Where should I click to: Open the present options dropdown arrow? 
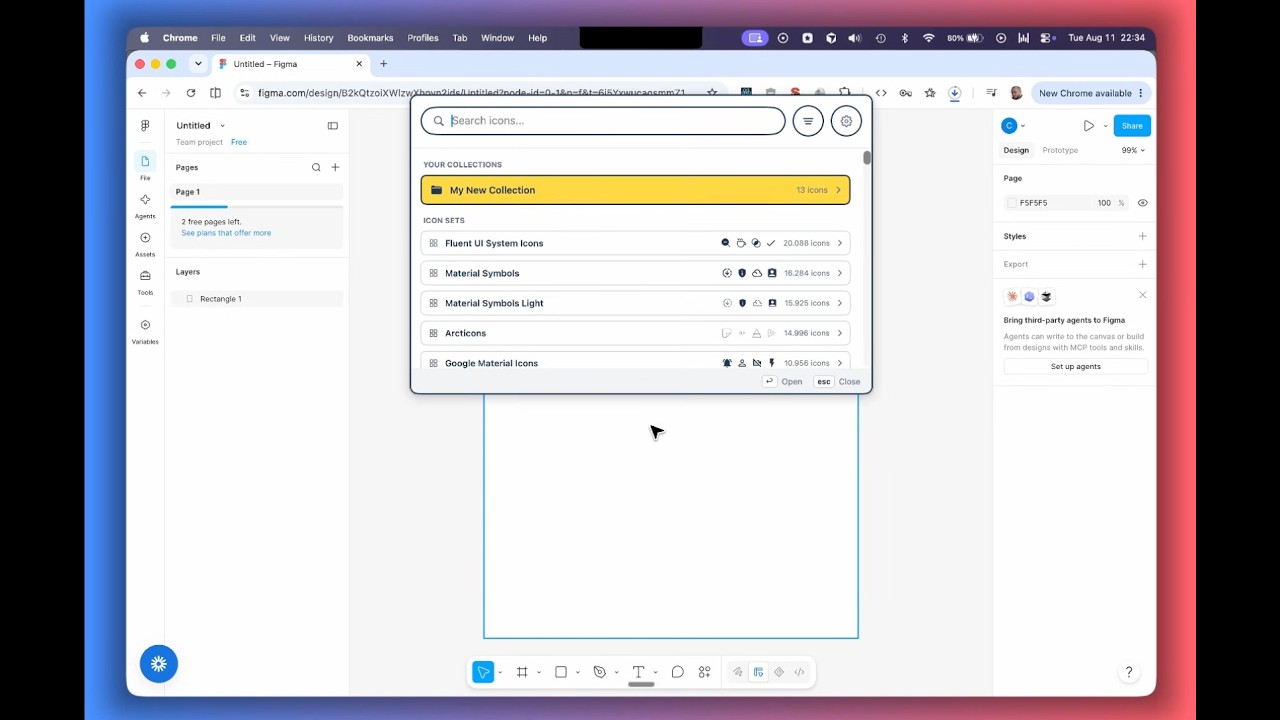(1105, 126)
